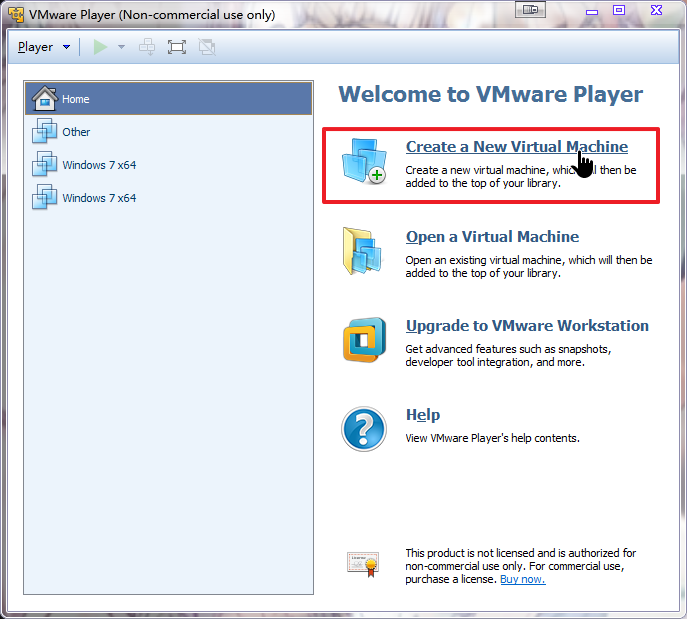Enter full screen mode from the toolbar
This screenshot has height=619, width=687.
click(x=177, y=47)
